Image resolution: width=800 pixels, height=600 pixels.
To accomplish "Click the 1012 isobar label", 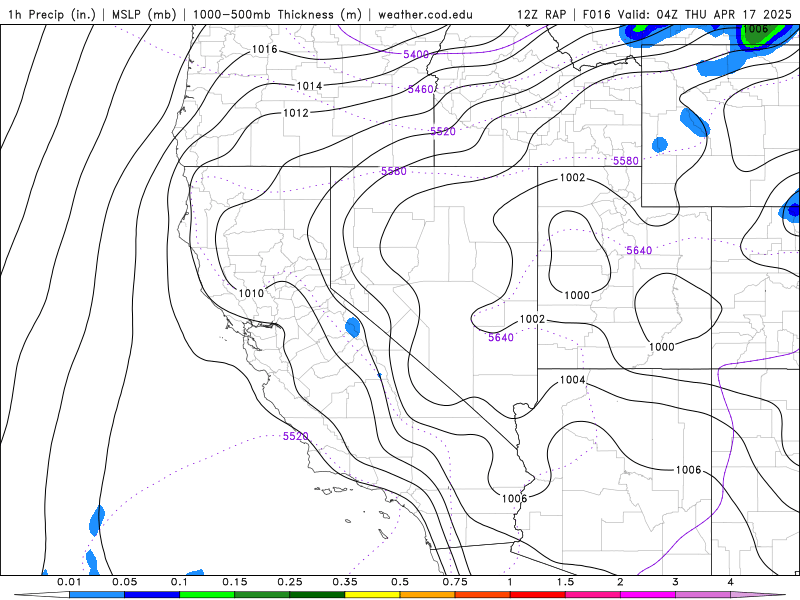I will (x=296, y=113).
